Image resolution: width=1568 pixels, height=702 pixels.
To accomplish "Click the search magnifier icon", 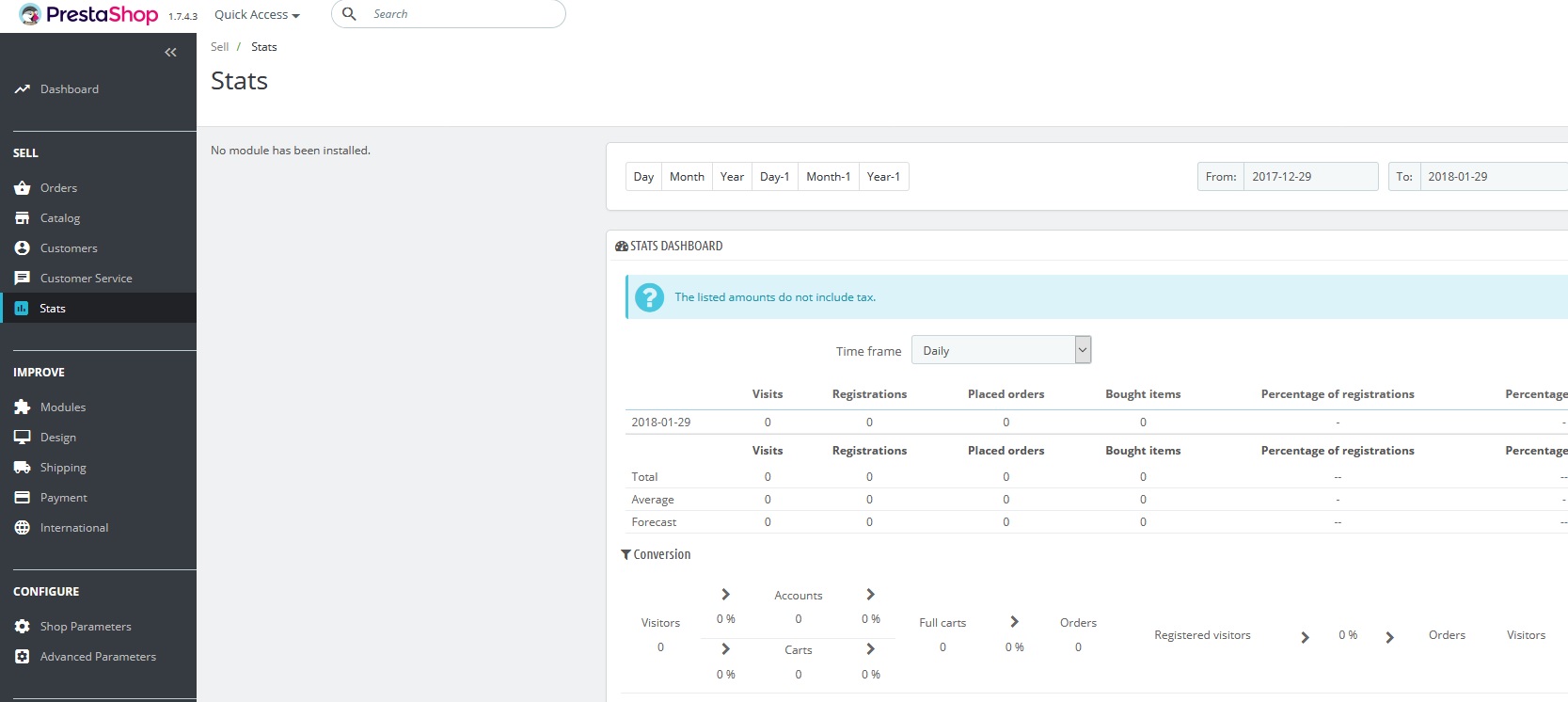I will (349, 14).
